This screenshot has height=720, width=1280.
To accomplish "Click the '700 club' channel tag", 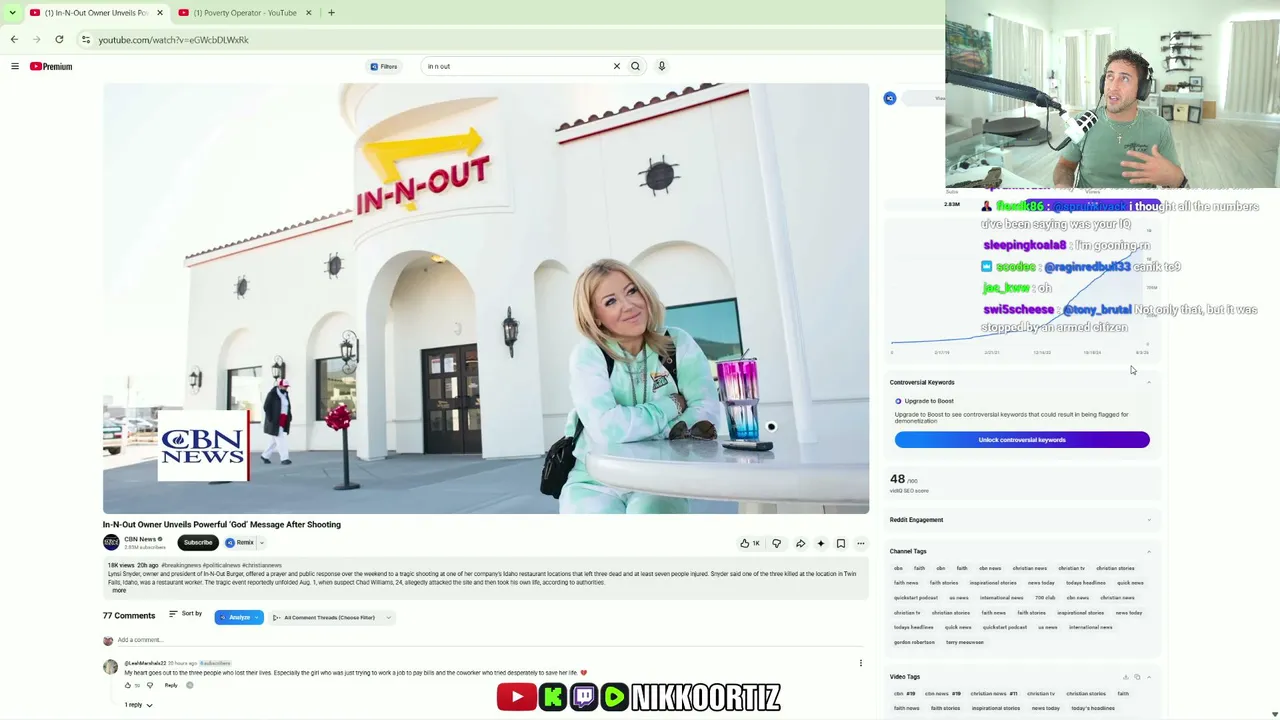I will 1045,598.
